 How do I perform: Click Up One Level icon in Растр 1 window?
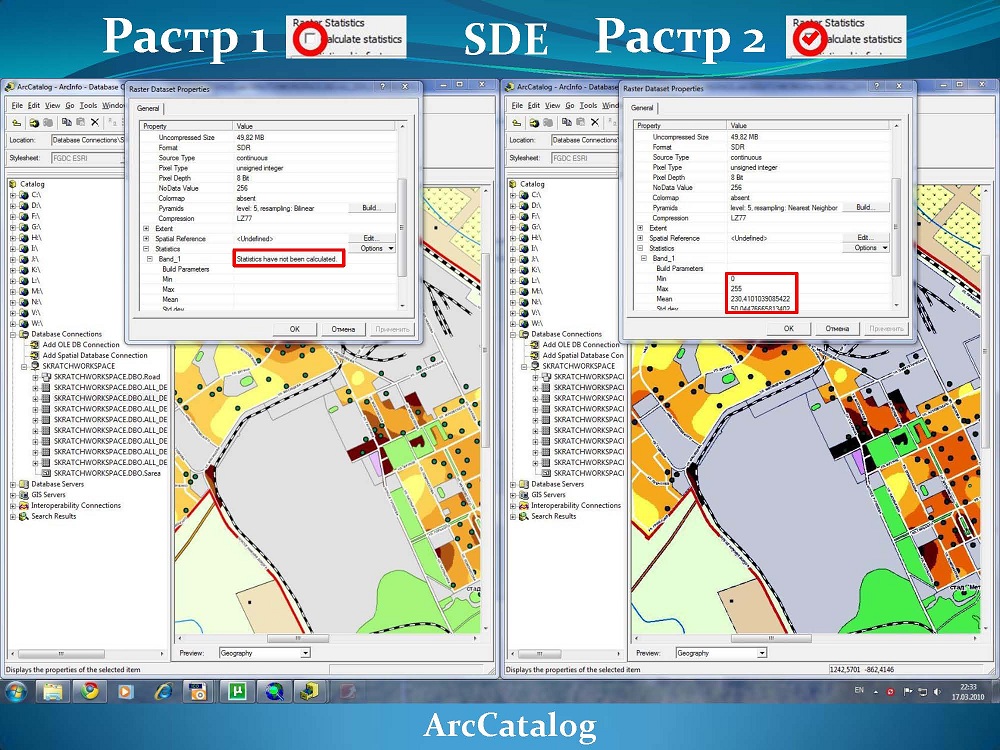(17, 122)
